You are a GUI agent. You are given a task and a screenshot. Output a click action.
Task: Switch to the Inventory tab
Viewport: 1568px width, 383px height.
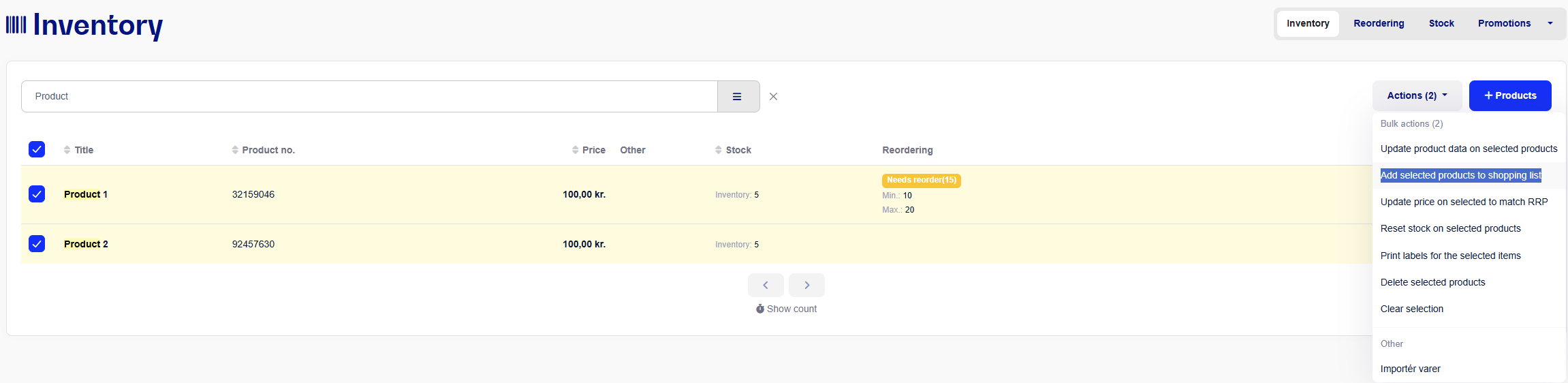click(x=1308, y=23)
